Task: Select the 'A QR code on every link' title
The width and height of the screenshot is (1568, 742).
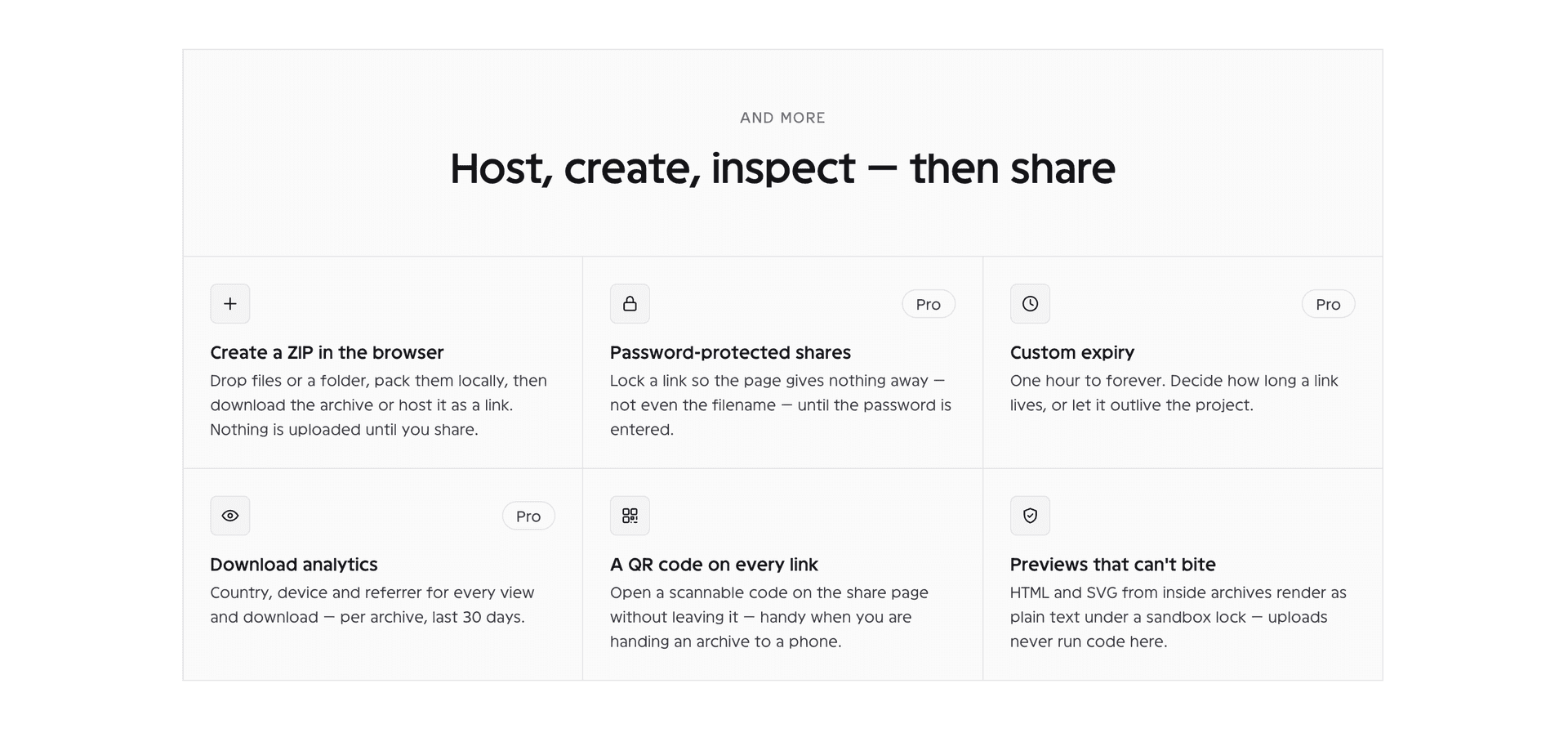Action: tap(714, 565)
